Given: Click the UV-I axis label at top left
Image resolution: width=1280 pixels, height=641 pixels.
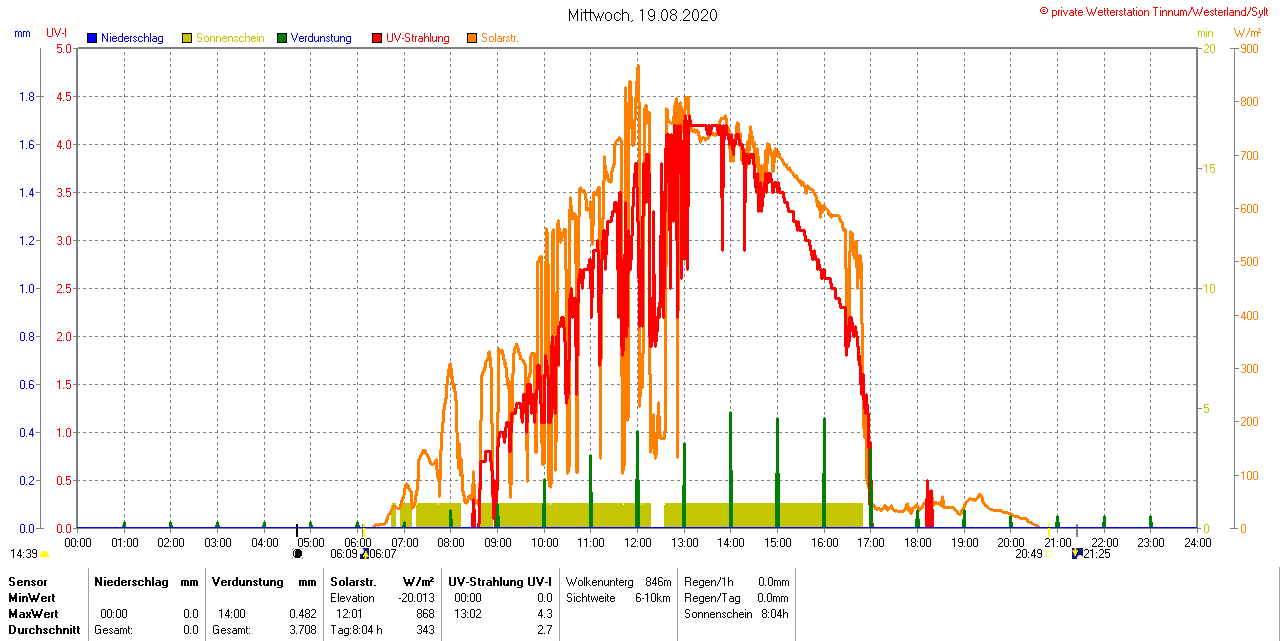Looking at the screenshot, I should [x=57, y=33].
